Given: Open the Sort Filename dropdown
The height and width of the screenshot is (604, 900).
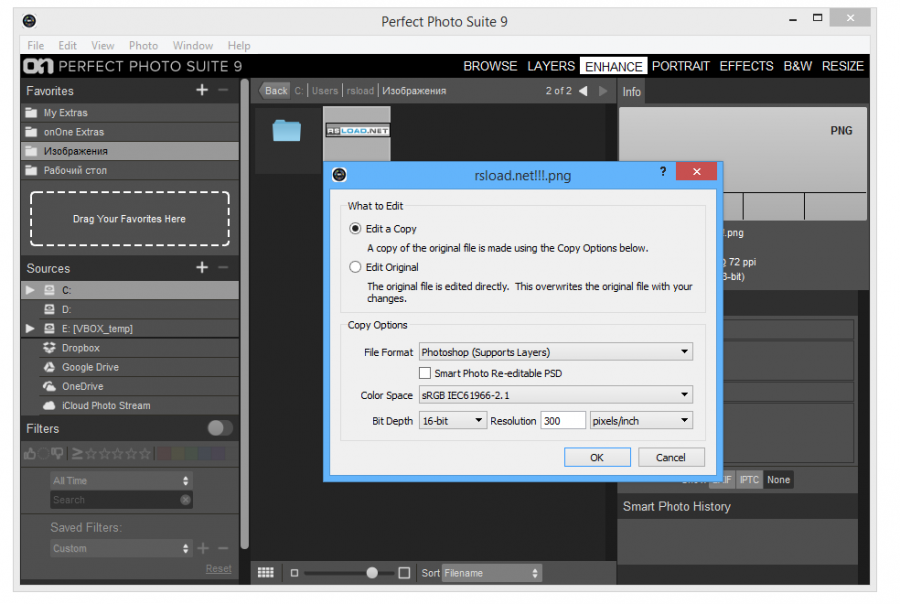Looking at the screenshot, I should [491, 573].
